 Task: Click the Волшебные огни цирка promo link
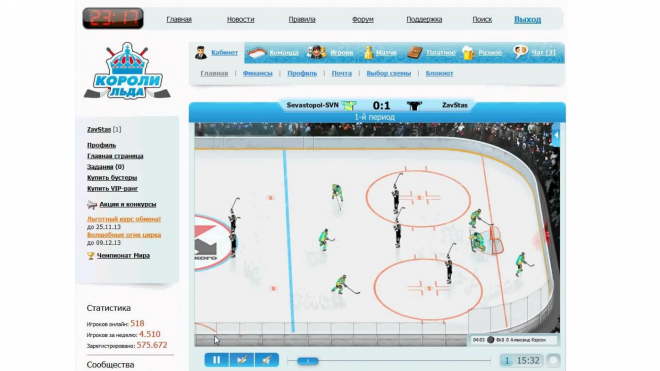click(x=124, y=235)
